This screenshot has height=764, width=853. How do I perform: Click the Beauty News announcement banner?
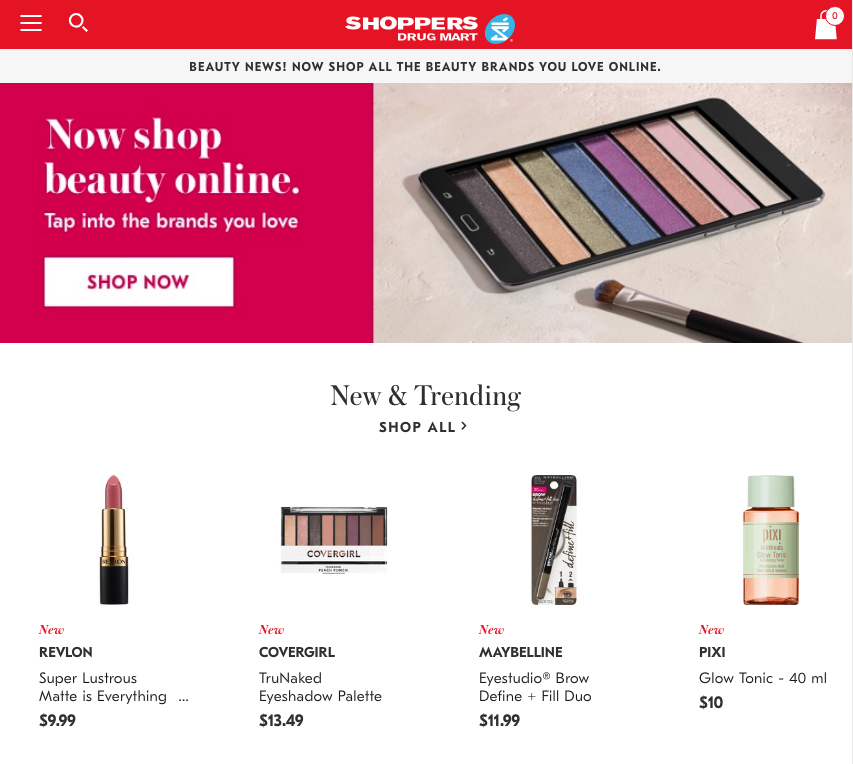click(425, 66)
